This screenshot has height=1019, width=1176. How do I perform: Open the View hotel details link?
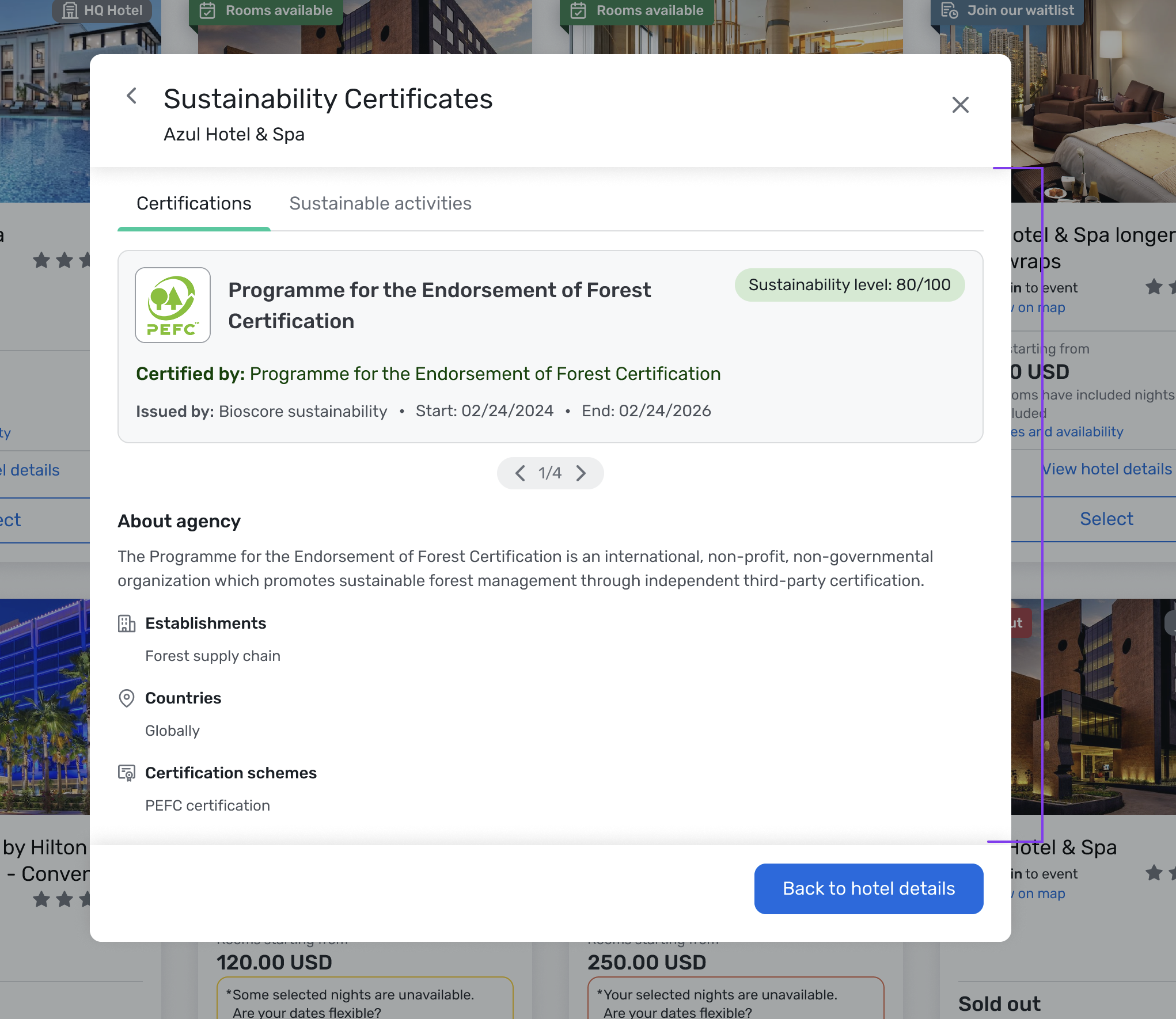tap(1106, 469)
